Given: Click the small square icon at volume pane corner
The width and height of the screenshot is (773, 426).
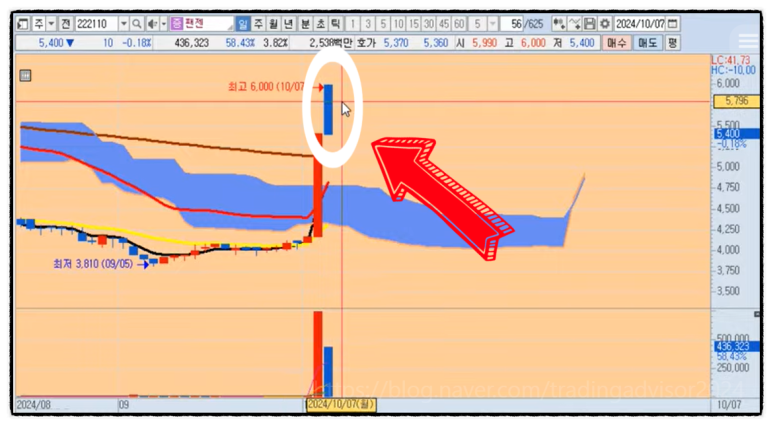Looking at the screenshot, I should click(x=757, y=314).
